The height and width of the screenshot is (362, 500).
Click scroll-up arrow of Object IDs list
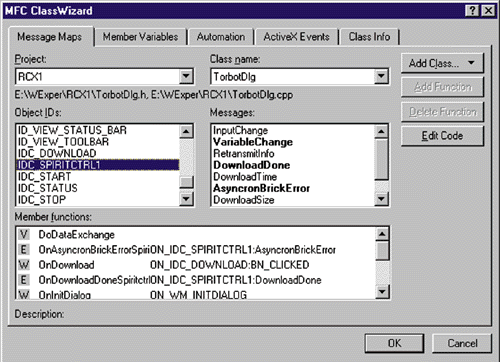[186, 131]
